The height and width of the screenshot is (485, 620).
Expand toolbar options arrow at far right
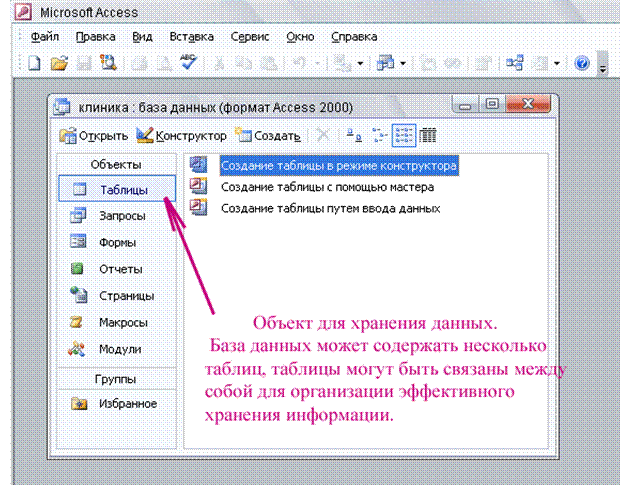(x=602, y=67)
